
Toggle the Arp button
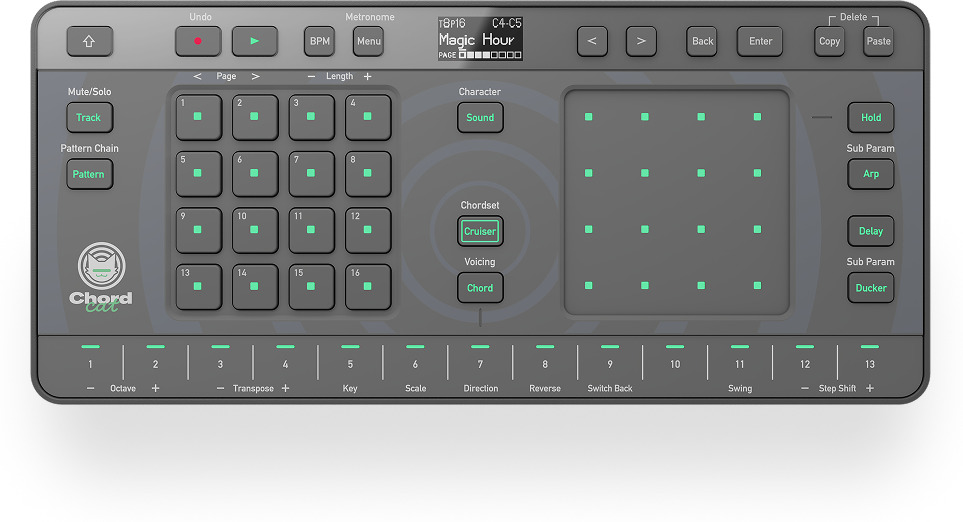pos(870,174)
